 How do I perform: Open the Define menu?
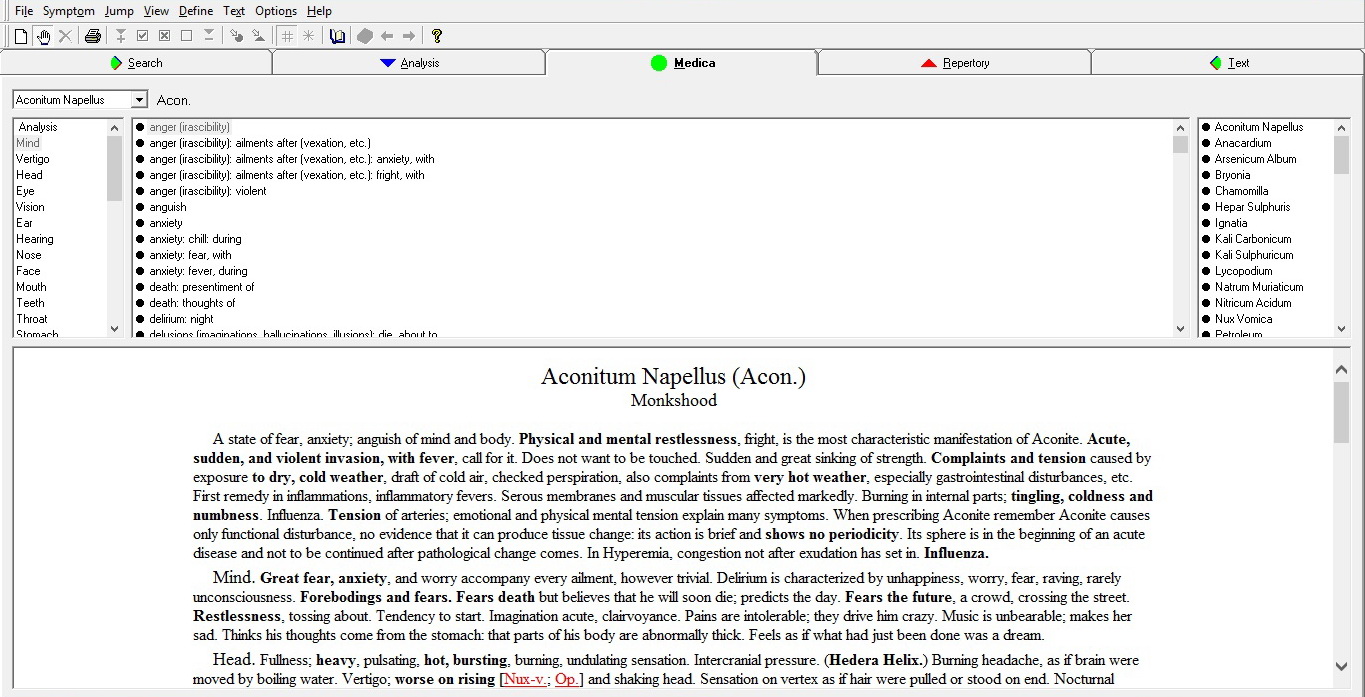point(196,11)
